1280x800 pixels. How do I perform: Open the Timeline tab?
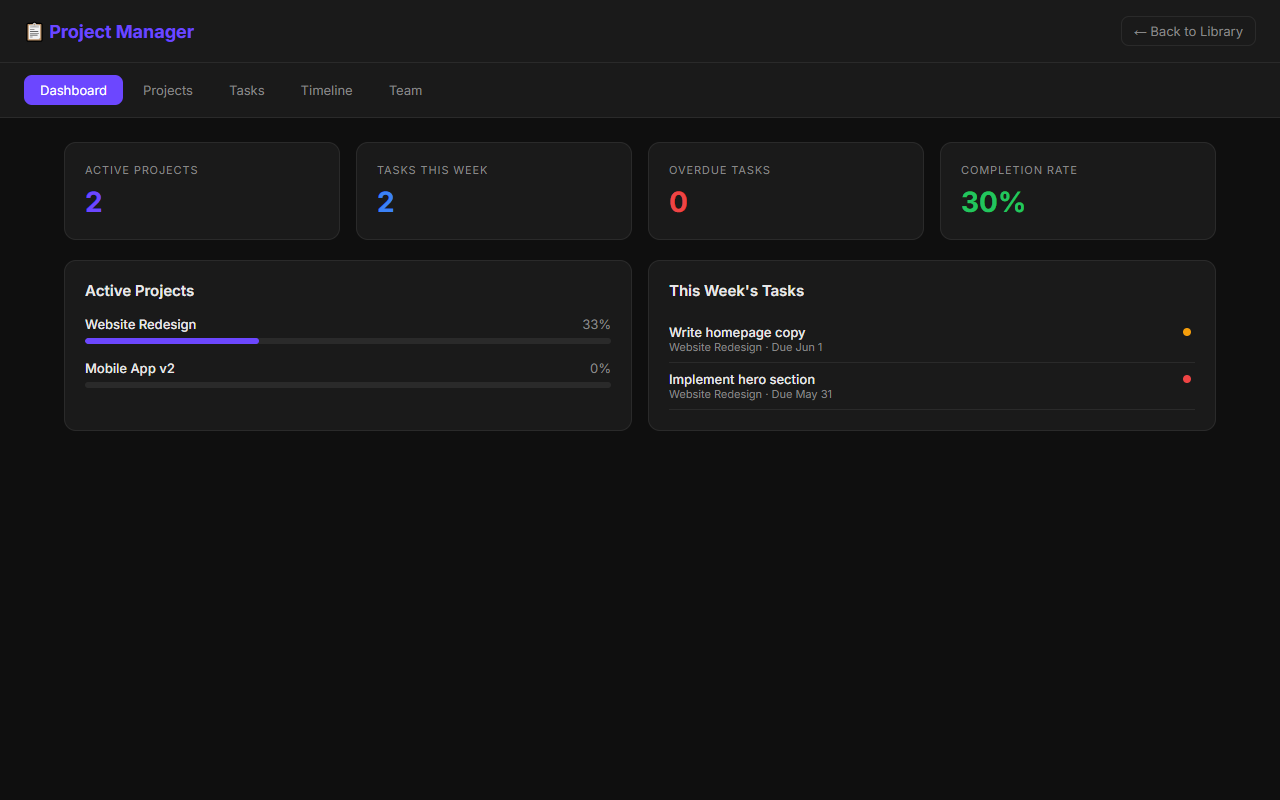[x=327, y=90]
